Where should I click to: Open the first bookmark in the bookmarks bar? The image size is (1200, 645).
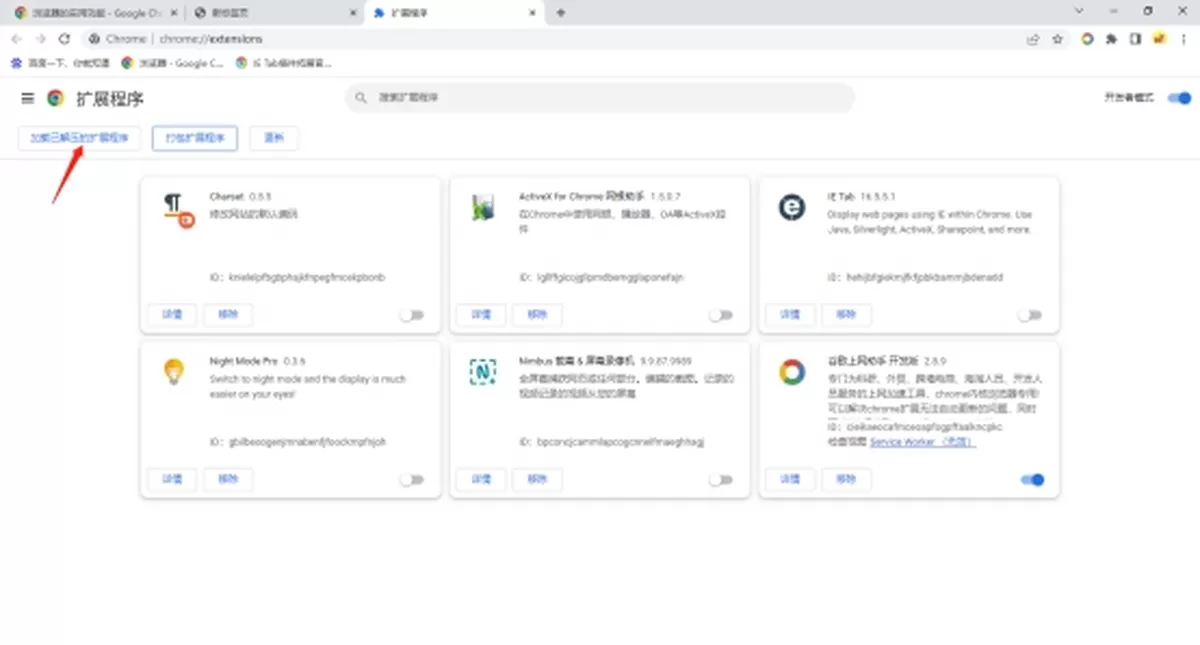[x=60, y=62]
